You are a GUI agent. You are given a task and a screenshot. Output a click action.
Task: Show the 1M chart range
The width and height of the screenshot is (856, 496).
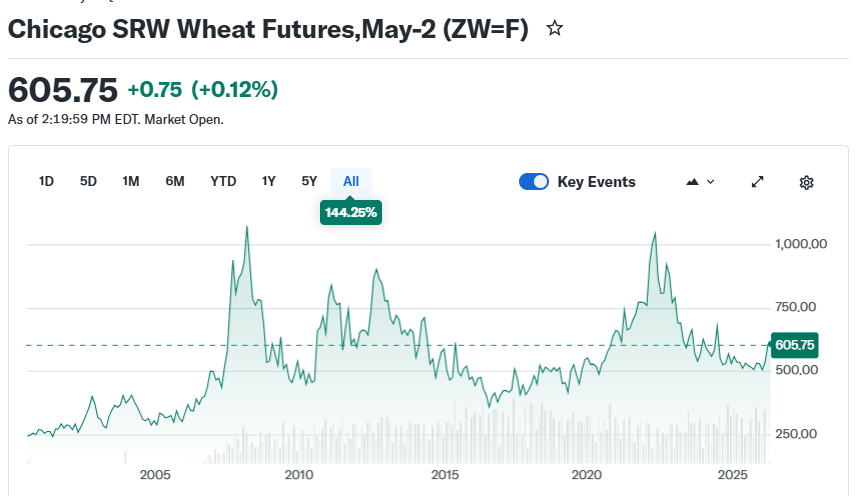click(x=131, y=181)
